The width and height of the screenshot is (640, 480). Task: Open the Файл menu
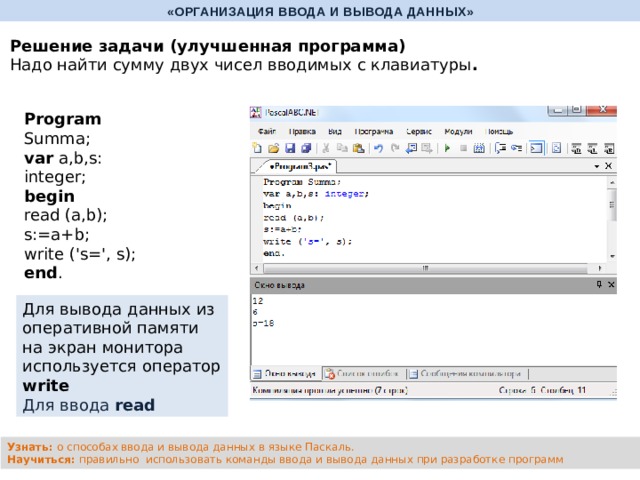coord(267,131)
